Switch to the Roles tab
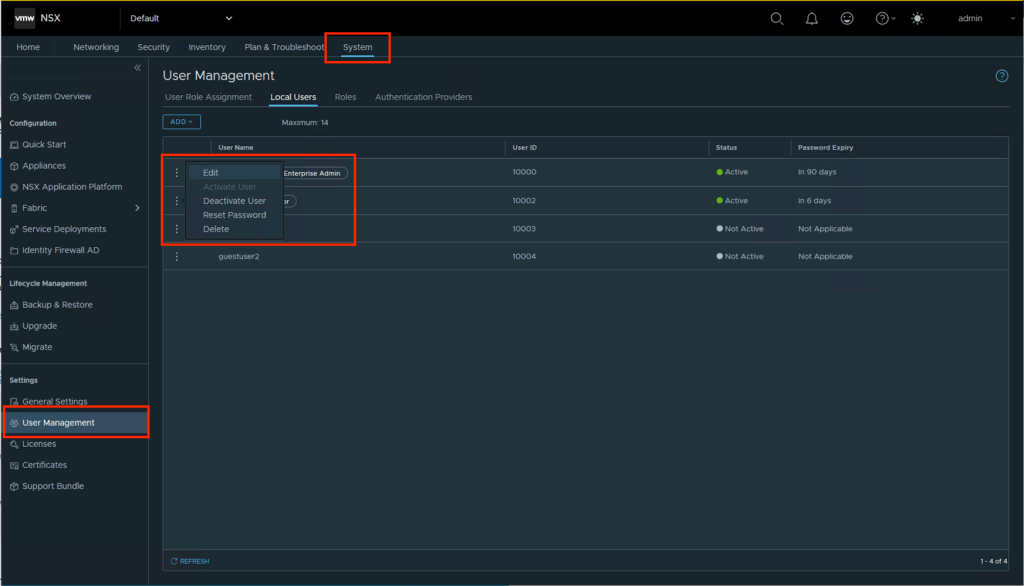Viewport: 1024px width, 586px height. pyautogui.click(x=345, y=97)
